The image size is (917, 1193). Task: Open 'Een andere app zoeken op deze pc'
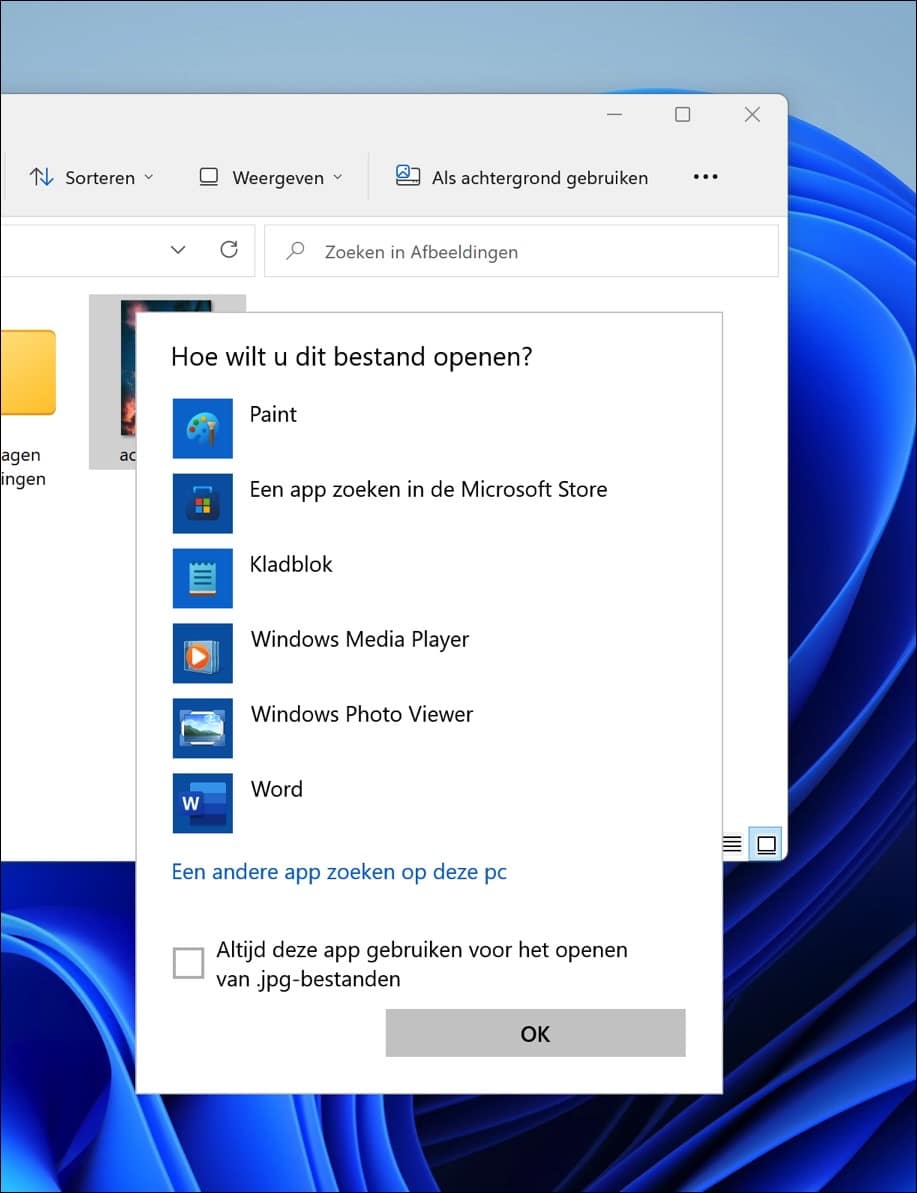tap(339, 872)
